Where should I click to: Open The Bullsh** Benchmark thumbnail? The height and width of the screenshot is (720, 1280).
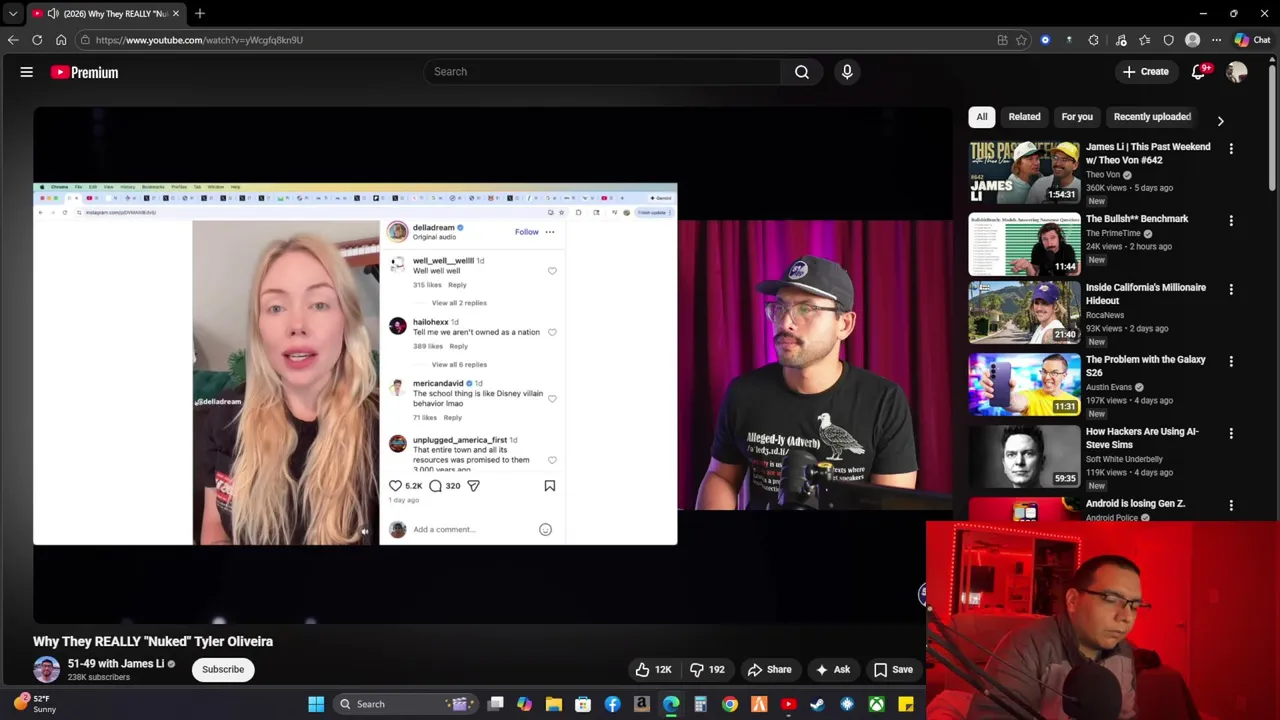pyautogui.click(x=1024, y=243)
